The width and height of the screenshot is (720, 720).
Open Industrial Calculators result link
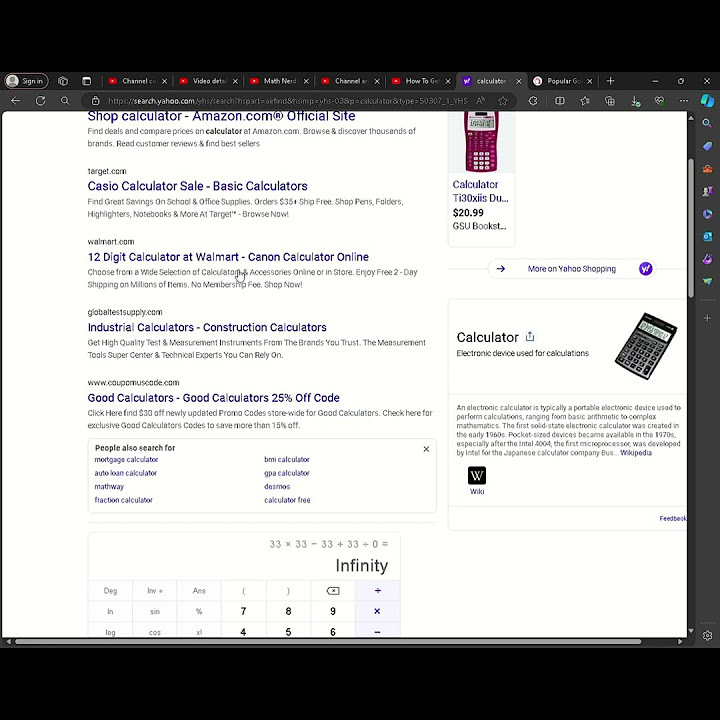[x=207, y=327]
